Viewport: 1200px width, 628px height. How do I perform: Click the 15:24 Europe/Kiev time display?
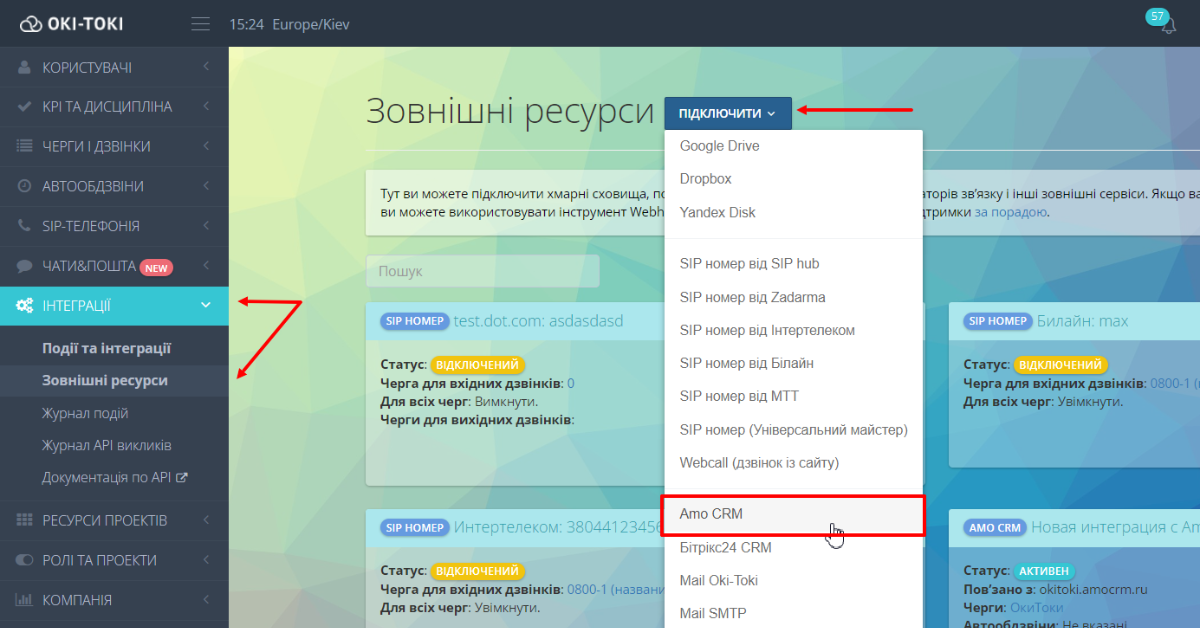pos(290,24)
